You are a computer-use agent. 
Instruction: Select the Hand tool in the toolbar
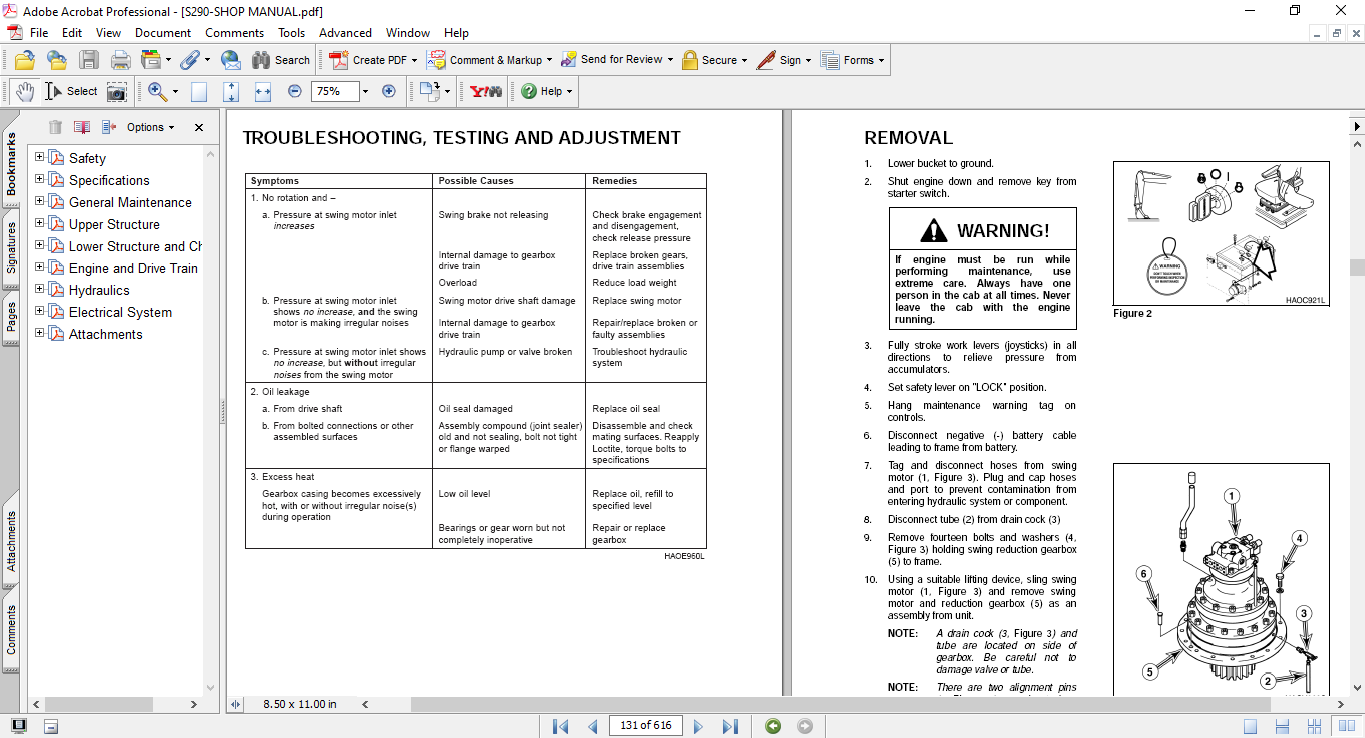[x=24, y=91]
